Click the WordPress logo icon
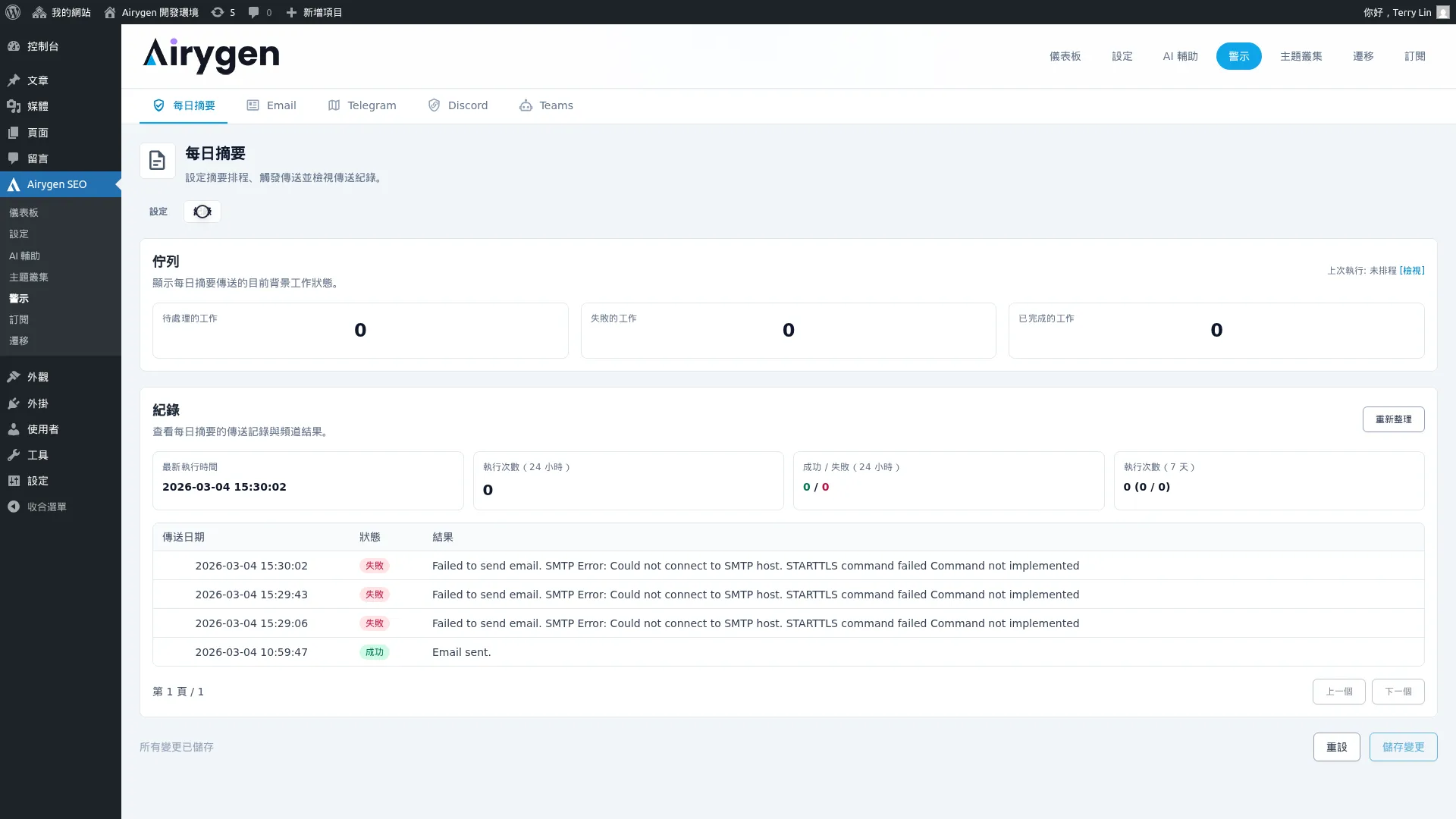 [x=13, y=12]
